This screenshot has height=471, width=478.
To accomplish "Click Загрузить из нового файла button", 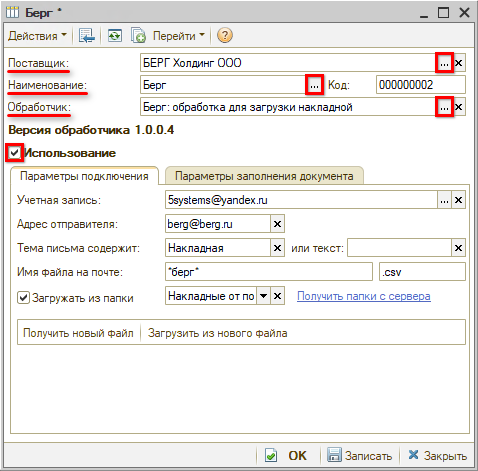I will [217, 333].
